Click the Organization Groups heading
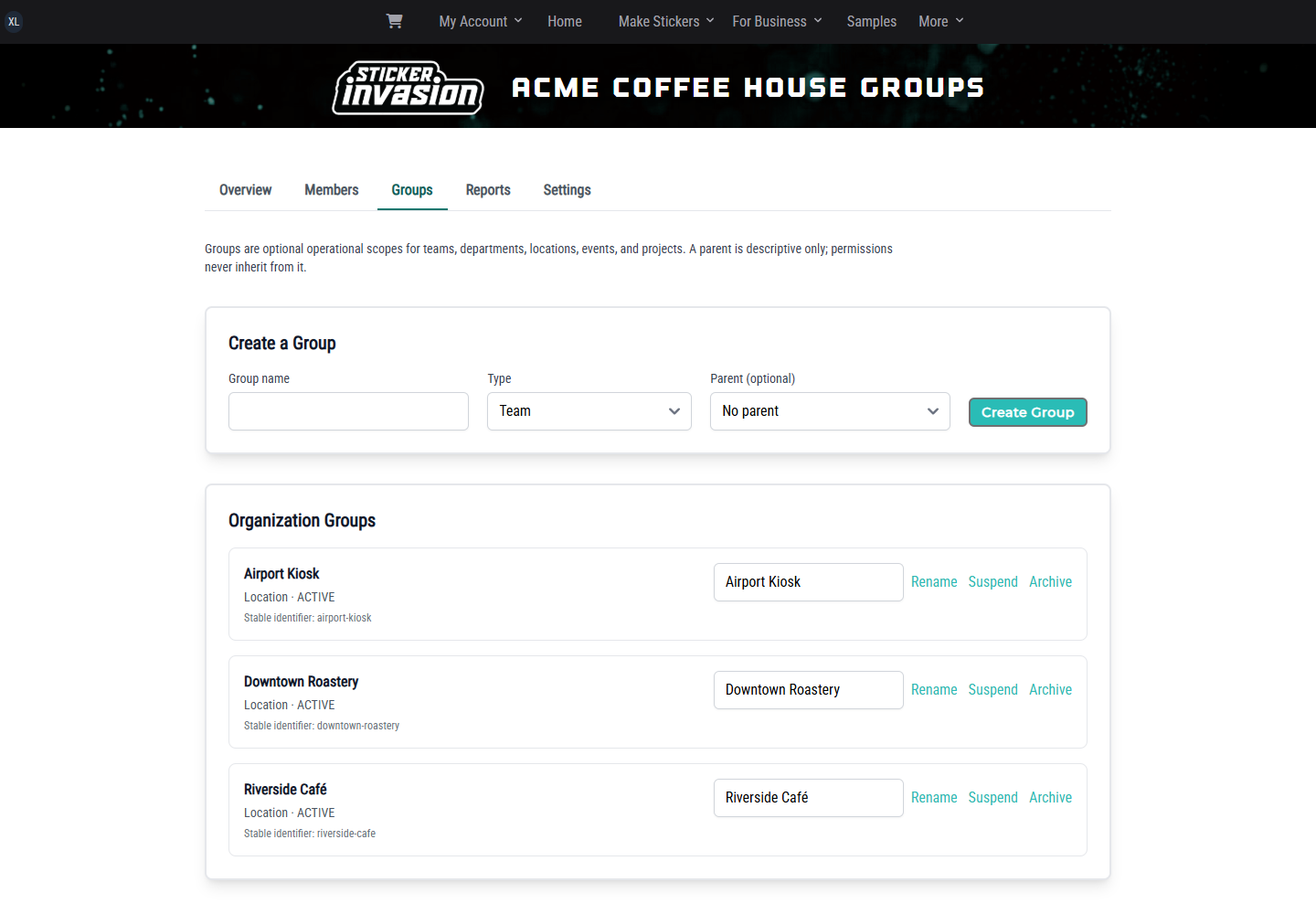 [302, 521]
